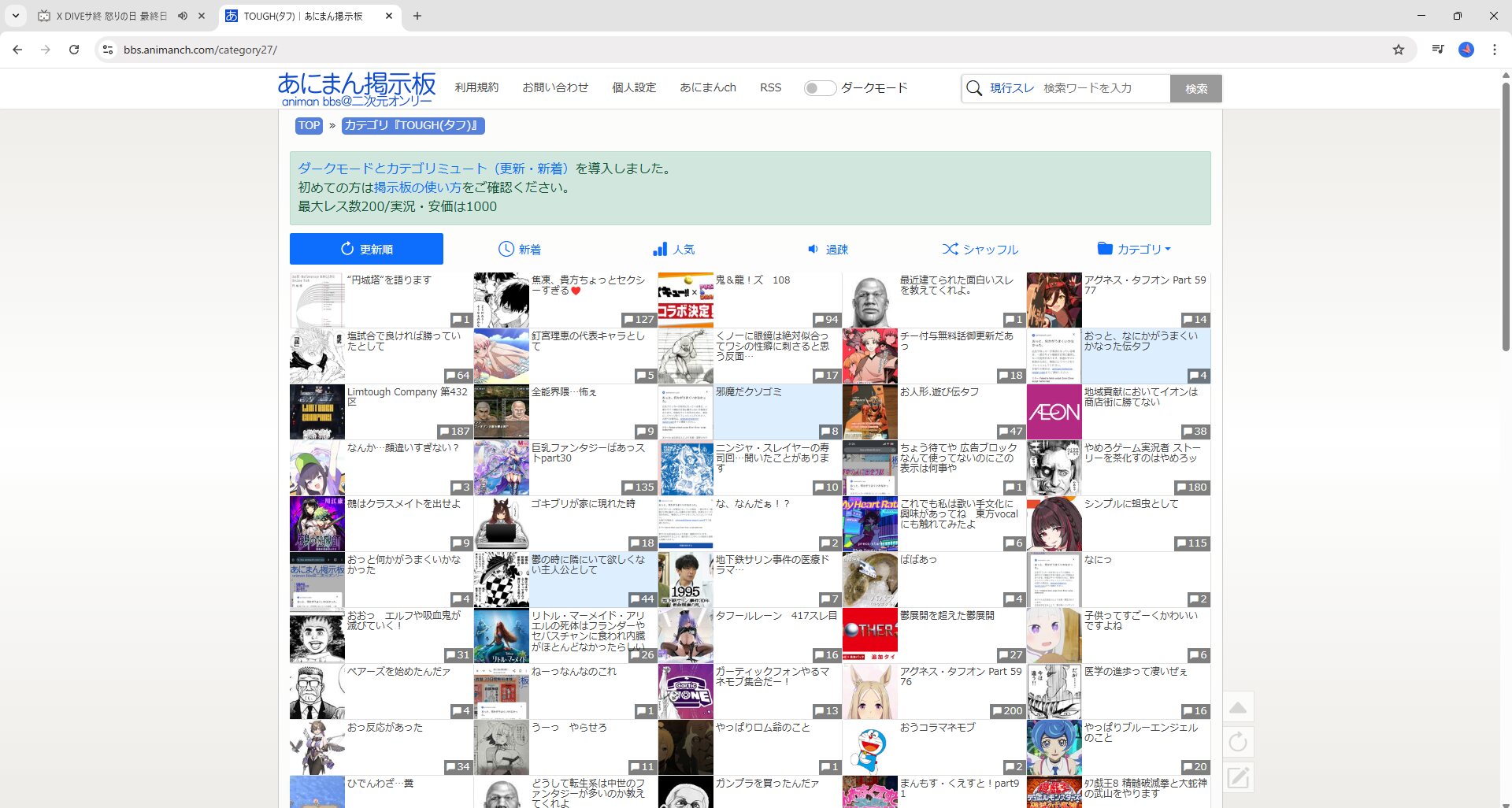Click the write new thread pencil icon

click(1238, 778)
